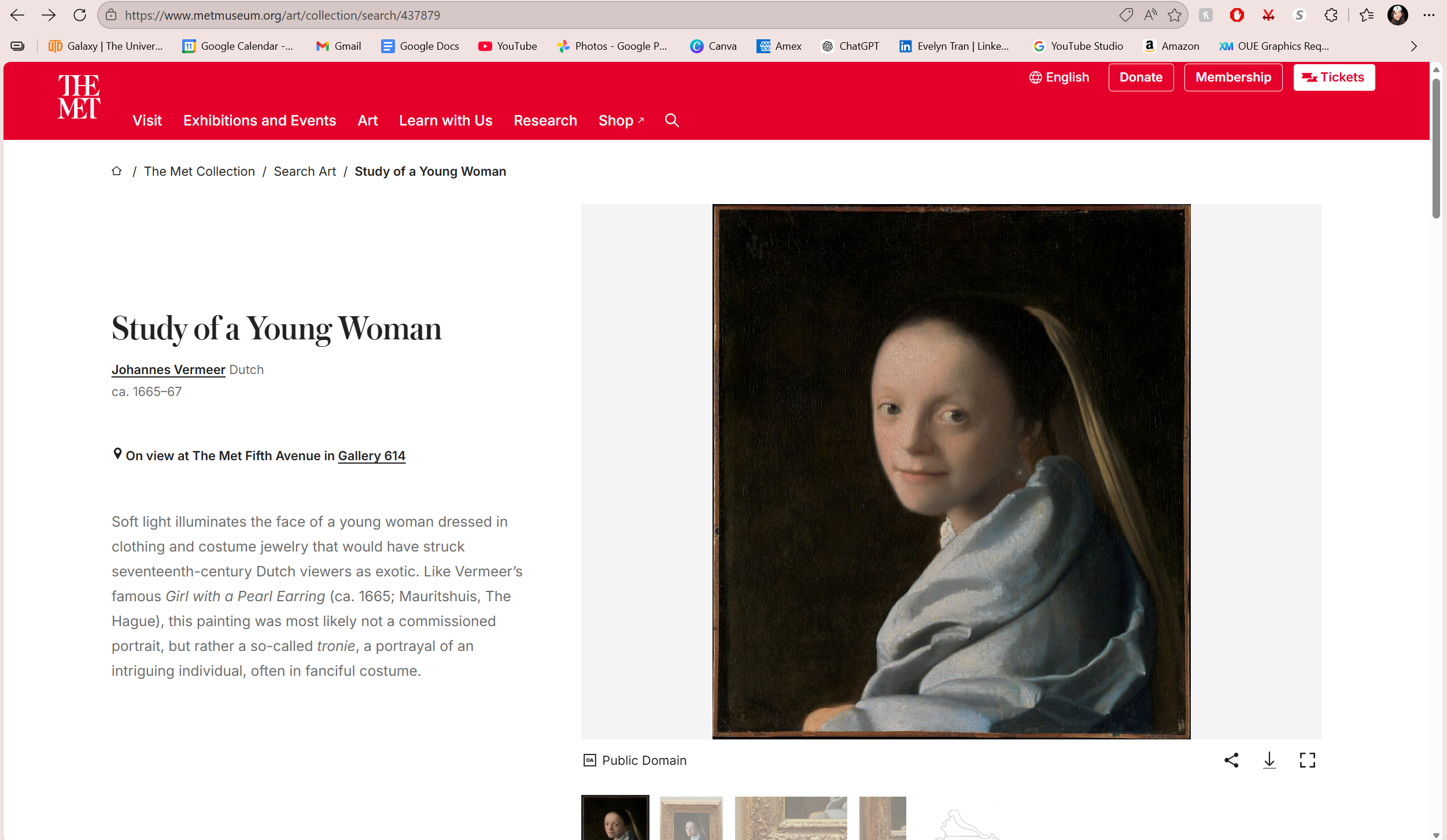This screenshot has width=1447, height=840.
Task: Click the share icon below the painting
Action: 1231,760
